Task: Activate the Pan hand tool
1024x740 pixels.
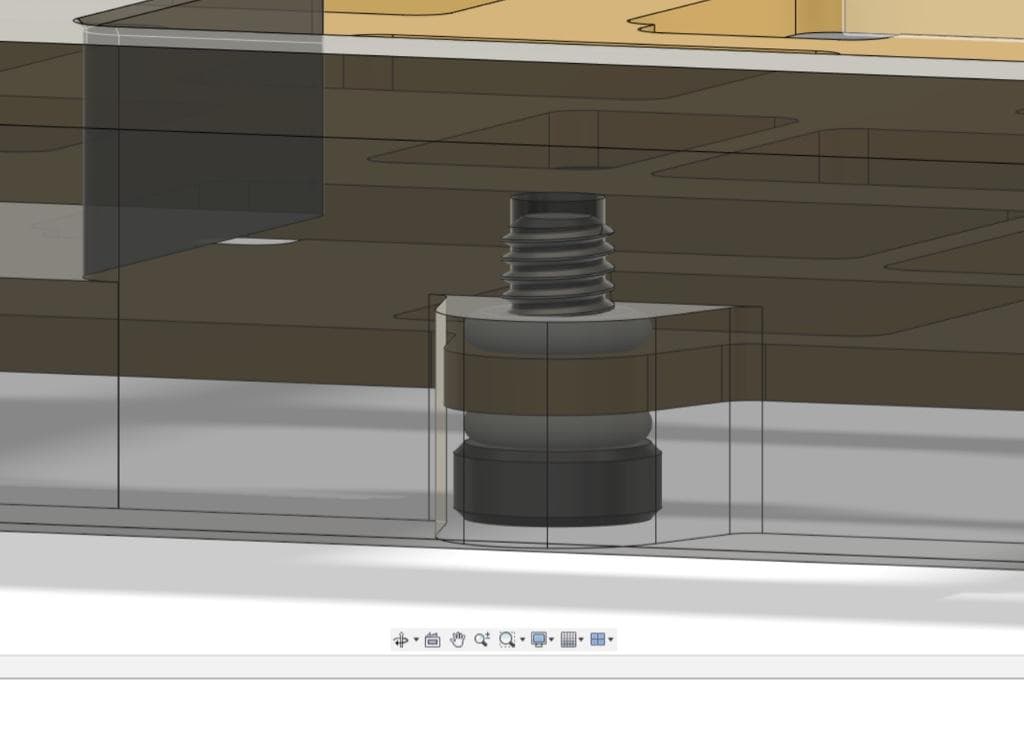Action: pos(457,640)
